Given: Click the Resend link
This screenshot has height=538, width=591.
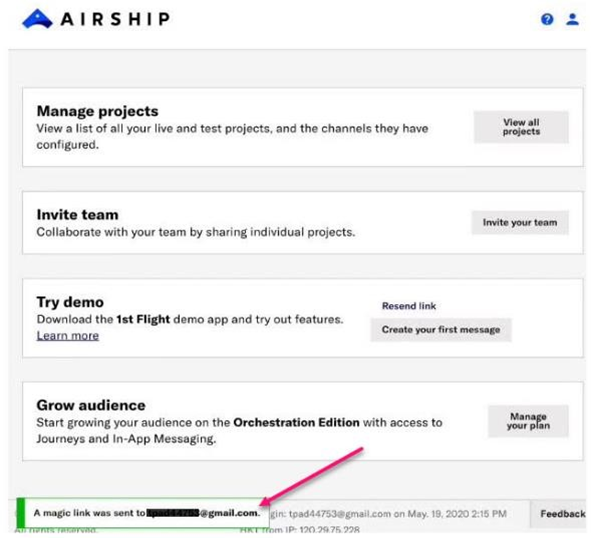Looking at the screenshot, I should click(x=409, y=306).
